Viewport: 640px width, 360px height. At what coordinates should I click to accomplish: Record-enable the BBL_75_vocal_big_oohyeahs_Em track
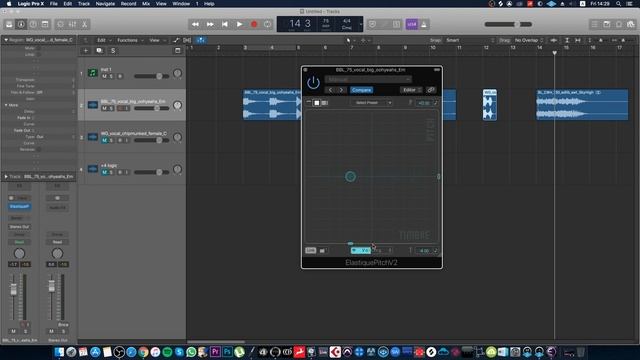tap(120, 108)
